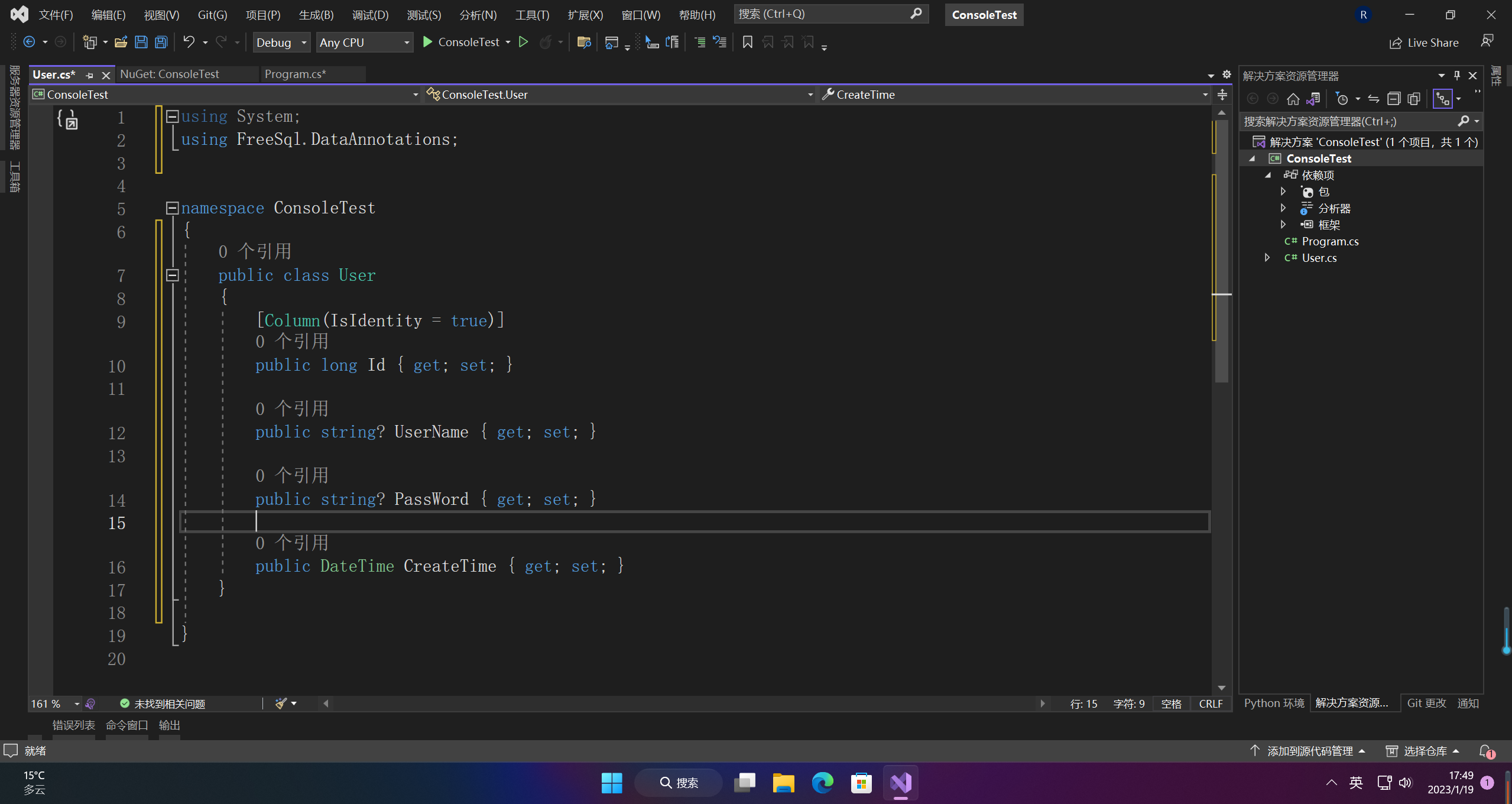The width and height of the screenshot is (1512, 804).
Task: Click pending changes filter clock icon
Action: coord(1342,99)
